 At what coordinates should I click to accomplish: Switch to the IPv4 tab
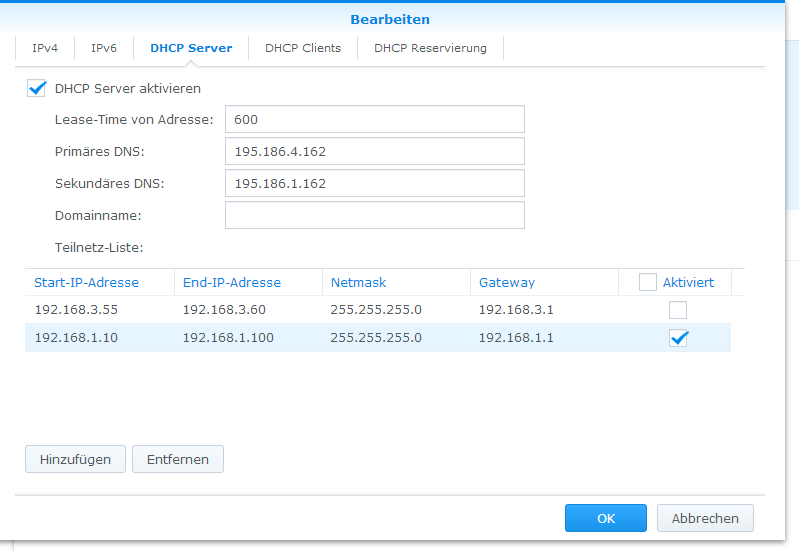pyautogui.click(x=45, y=48)
